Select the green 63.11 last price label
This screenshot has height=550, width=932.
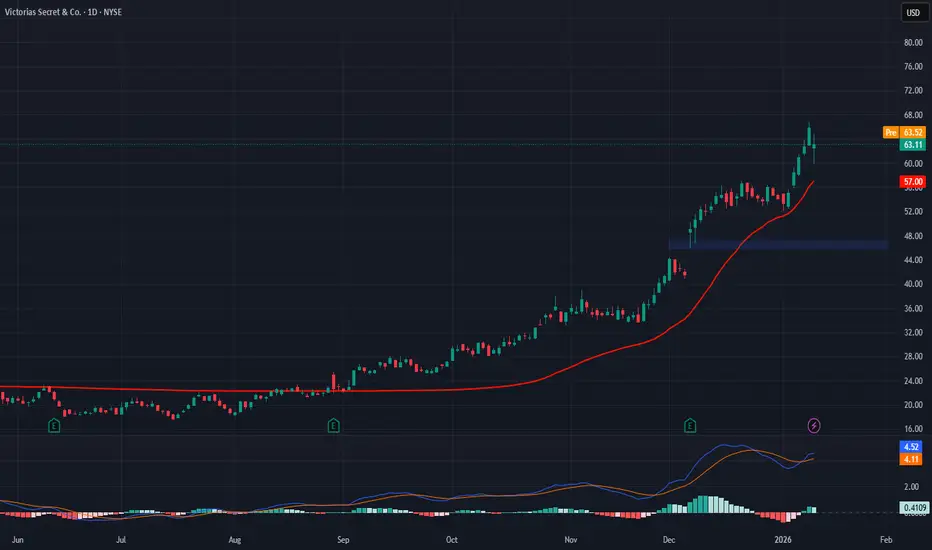point(913,144)
